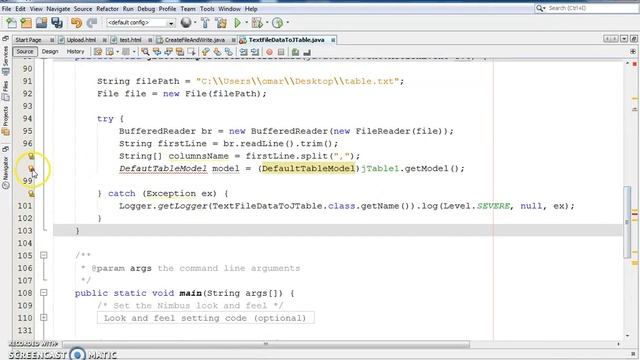The height and width of the screenshot is (360, 640).
Task: Click the horizontal scrollbar thumb
Action: [x=266, y=344]
